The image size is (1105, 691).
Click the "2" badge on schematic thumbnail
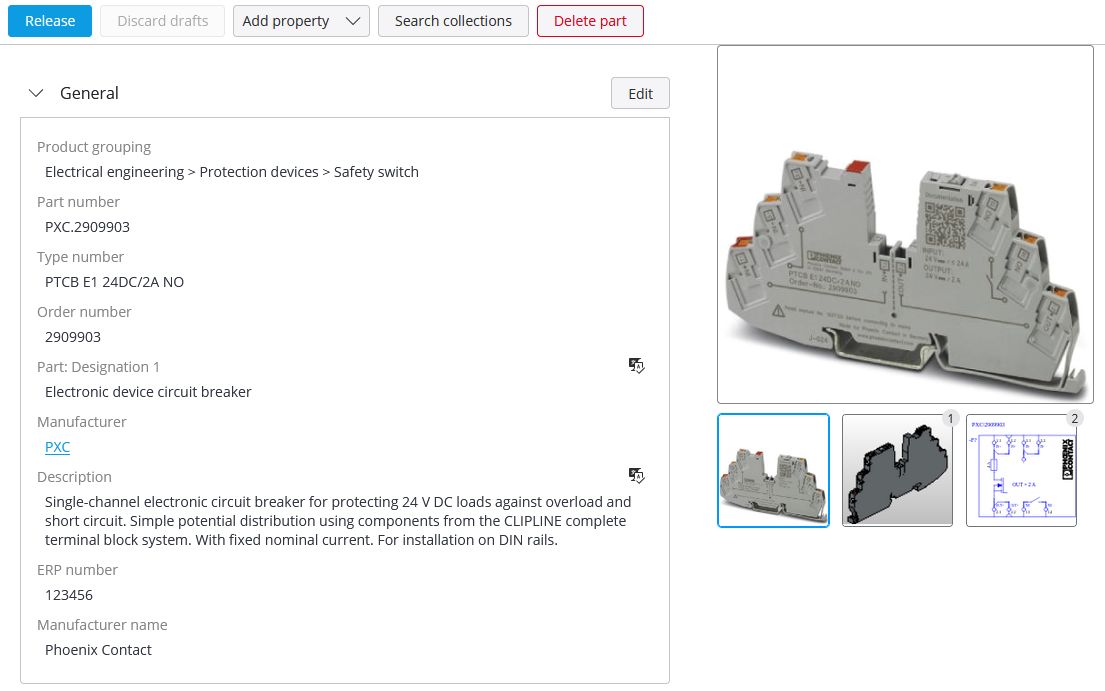(1074, 418)
